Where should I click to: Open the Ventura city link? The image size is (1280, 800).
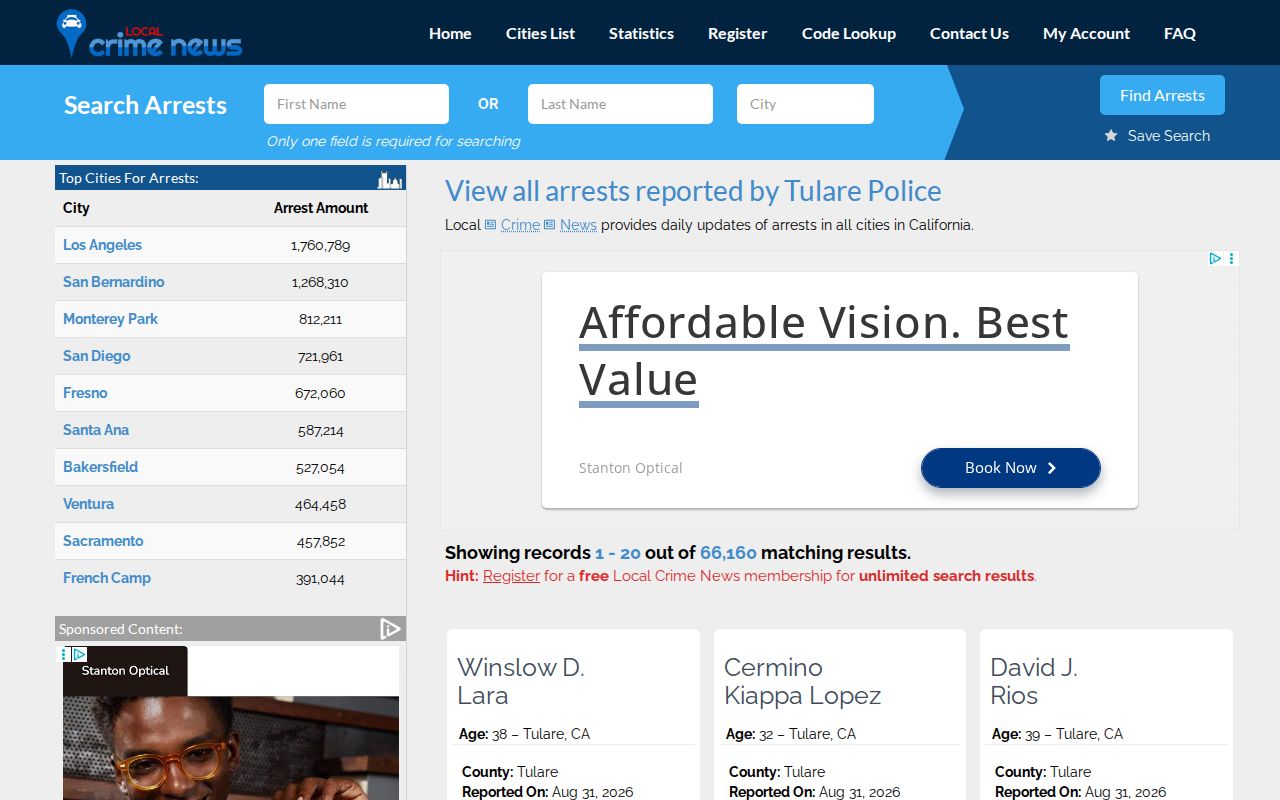click(88, 504)
